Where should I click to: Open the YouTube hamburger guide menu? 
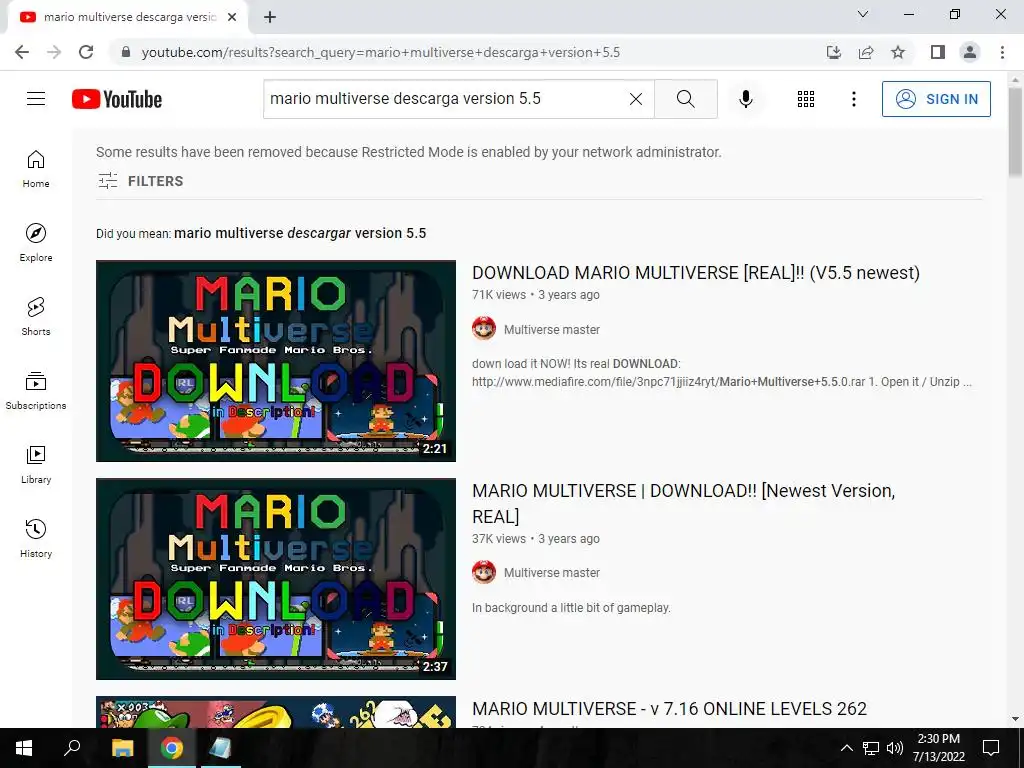click(x=36, y=99)
